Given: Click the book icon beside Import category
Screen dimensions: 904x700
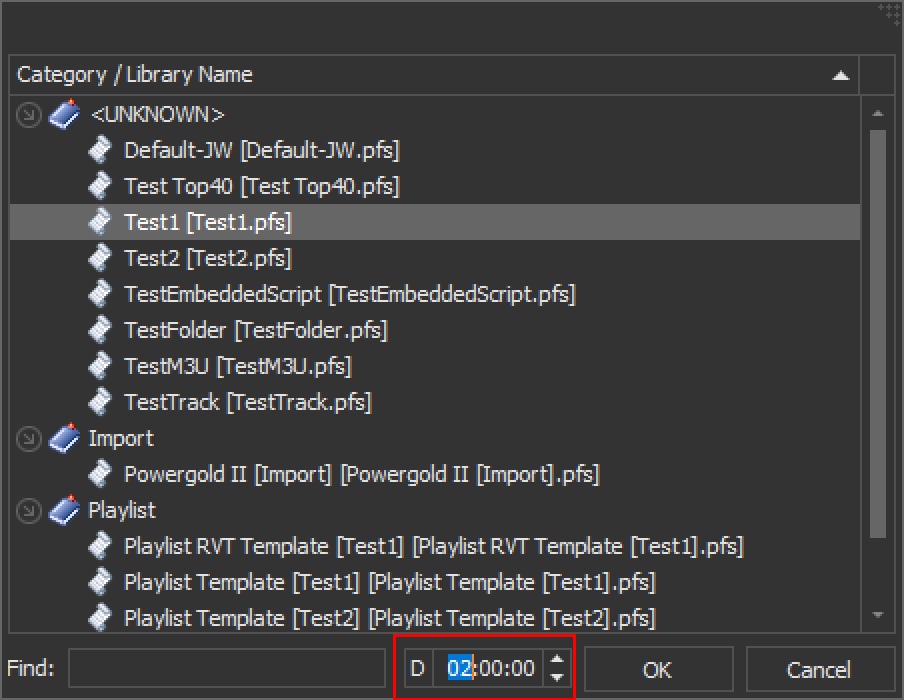Looking at the screenshot, I should [x=64, y=438].
